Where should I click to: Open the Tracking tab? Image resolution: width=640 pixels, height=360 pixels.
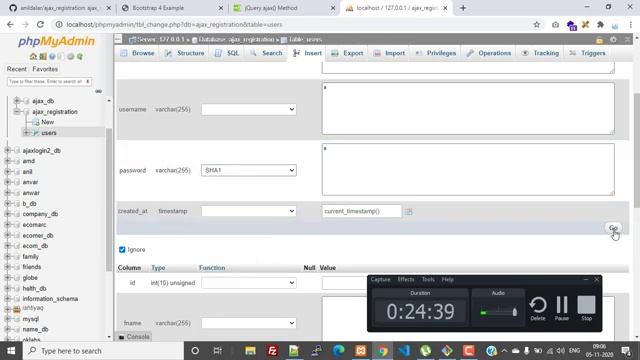540,53
